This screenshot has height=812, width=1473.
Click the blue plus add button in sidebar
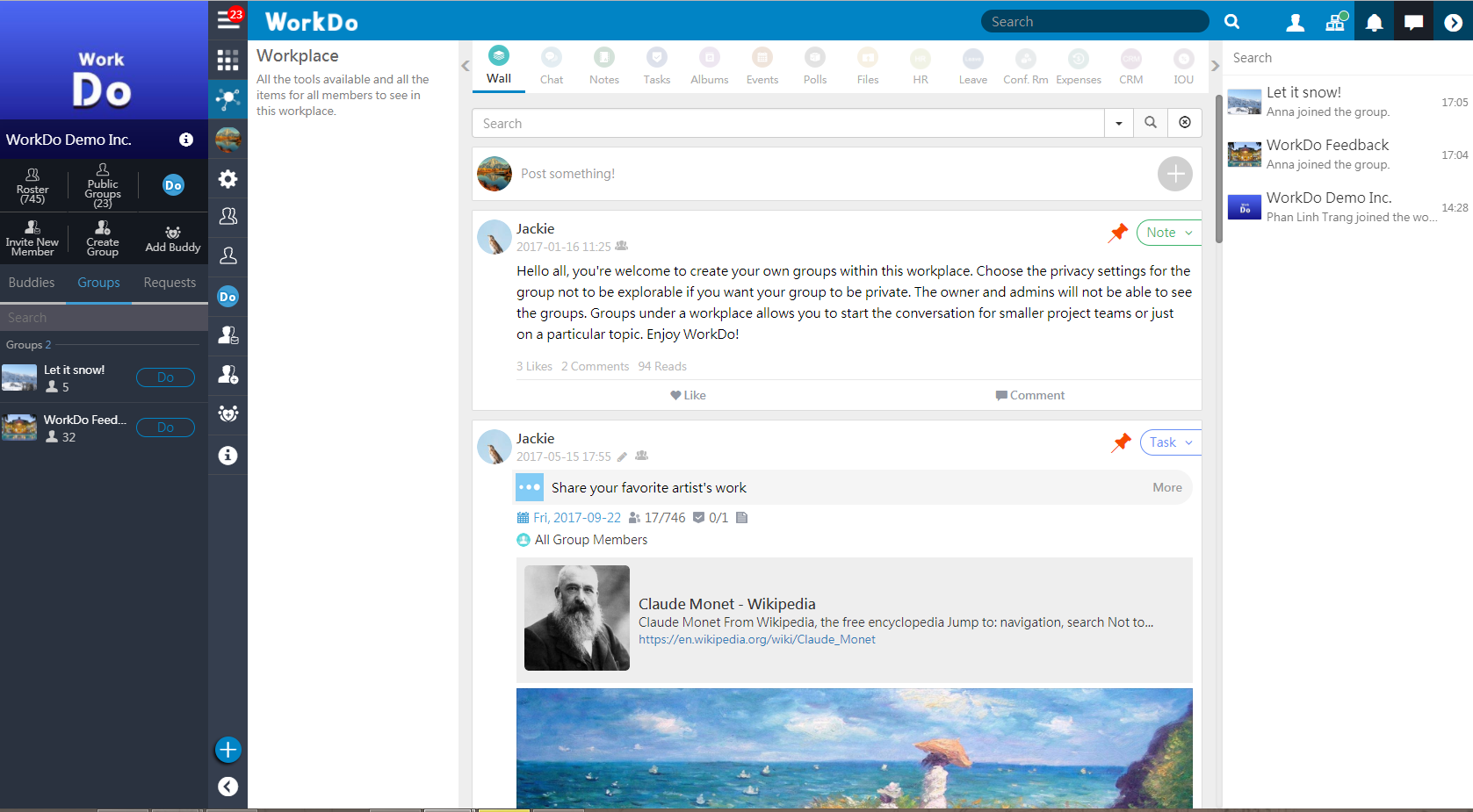228,750
